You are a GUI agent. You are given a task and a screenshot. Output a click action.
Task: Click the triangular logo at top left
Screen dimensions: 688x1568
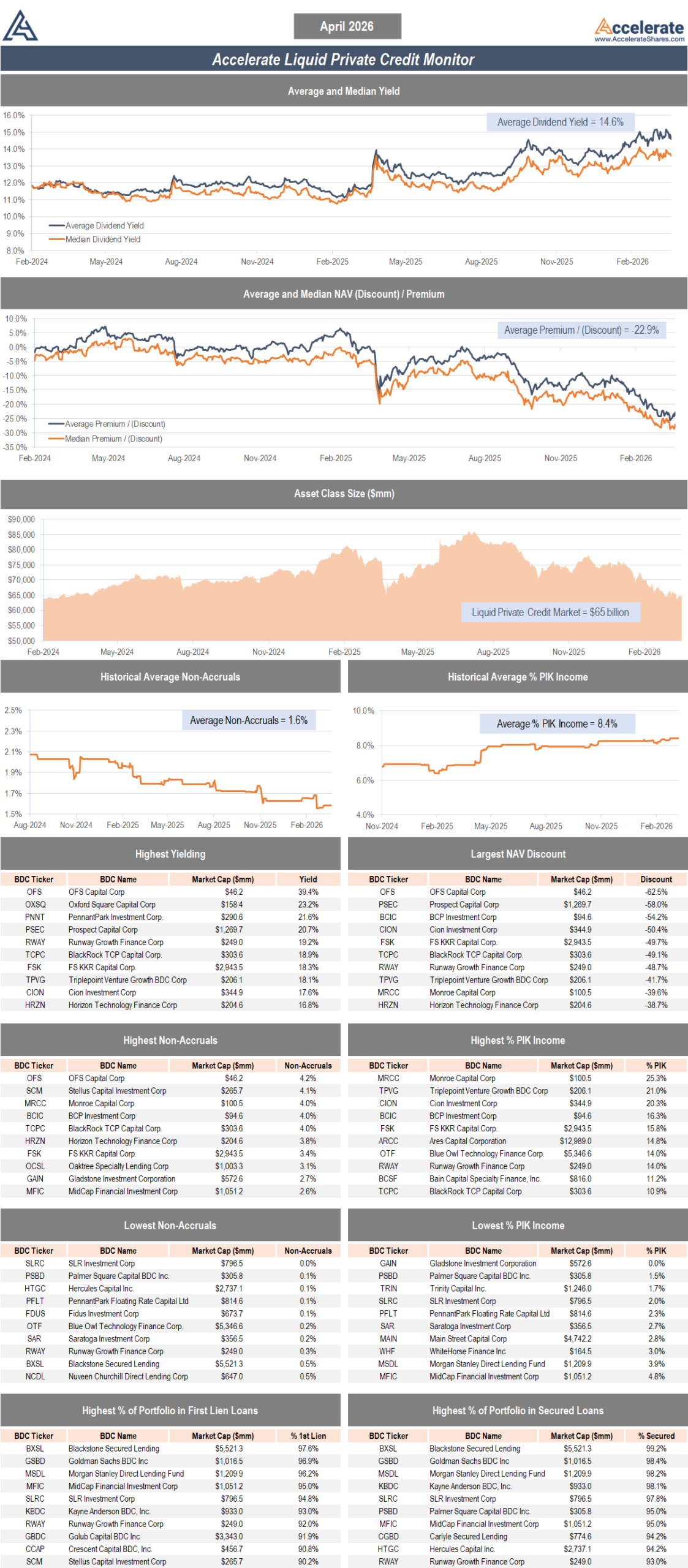20,26
